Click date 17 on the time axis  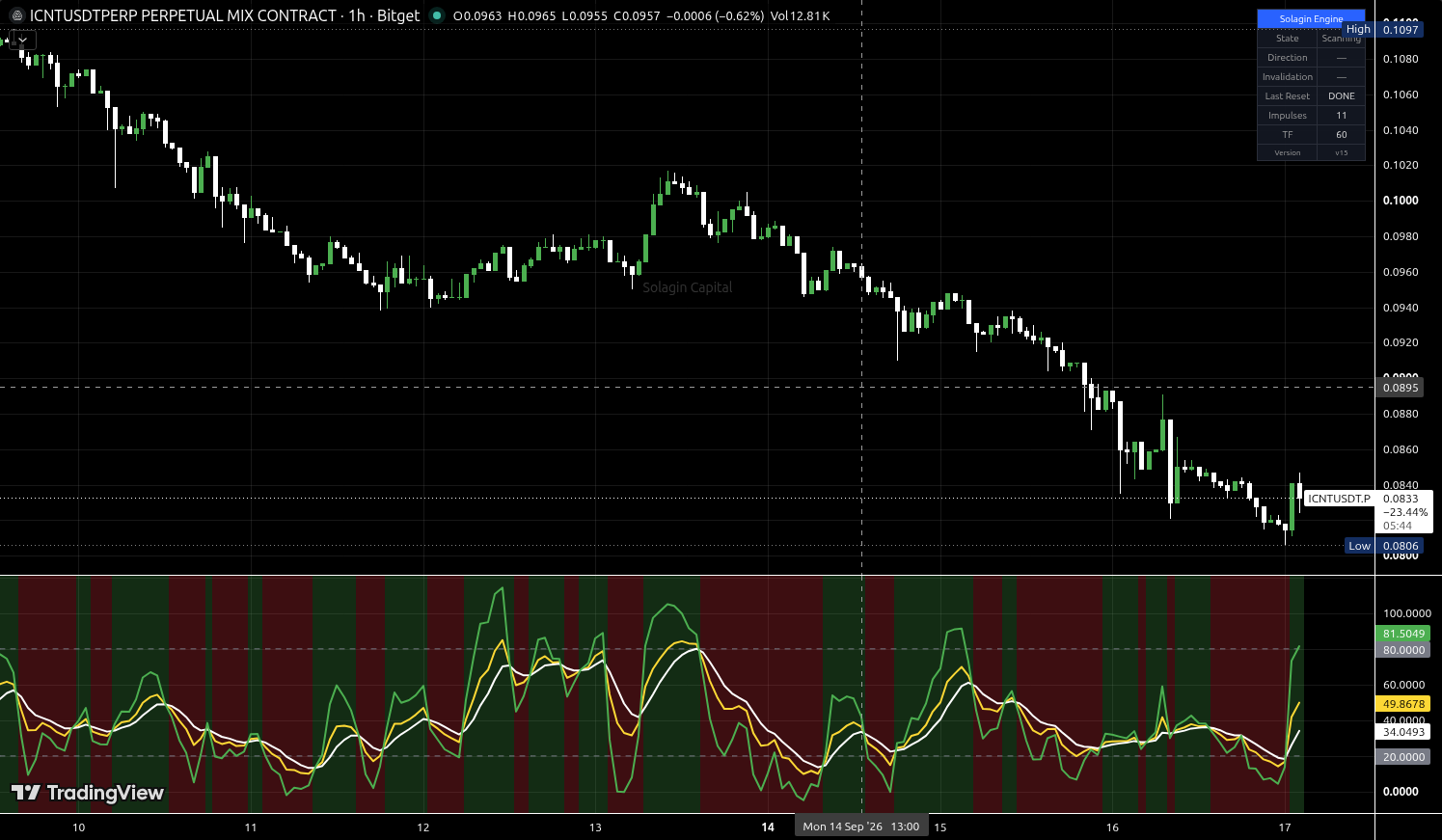[x=1285, y=827]
